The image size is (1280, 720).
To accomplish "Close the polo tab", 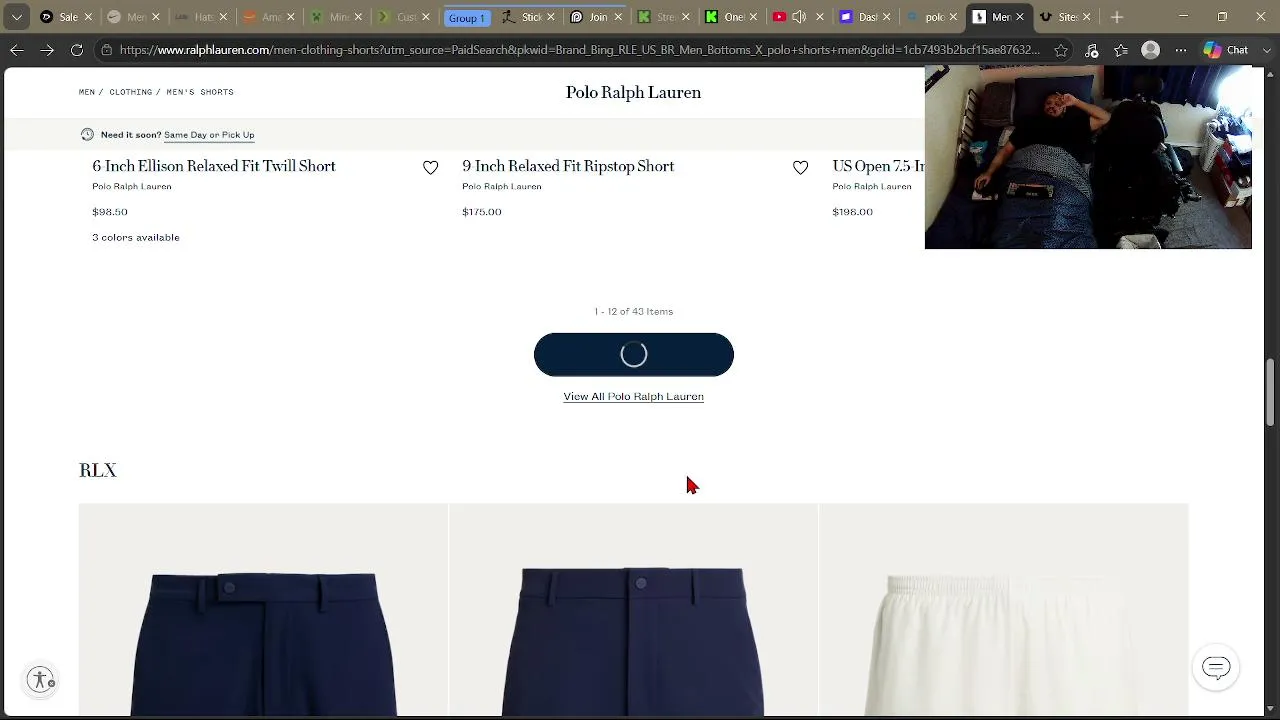I will point(953,17).
